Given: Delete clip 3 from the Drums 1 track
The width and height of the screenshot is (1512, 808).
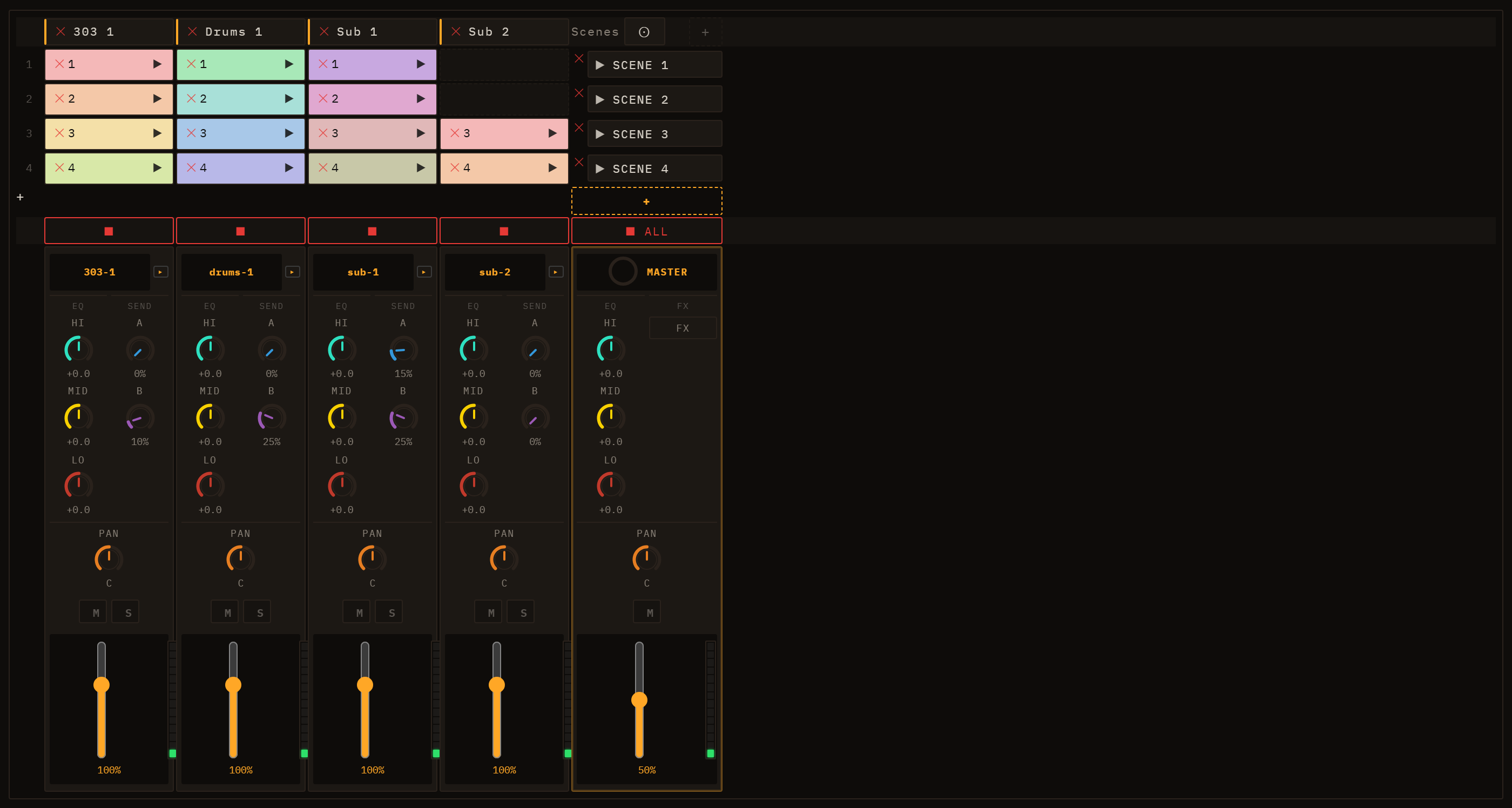Looking at the screenshot, I should [x=191, y=133].
